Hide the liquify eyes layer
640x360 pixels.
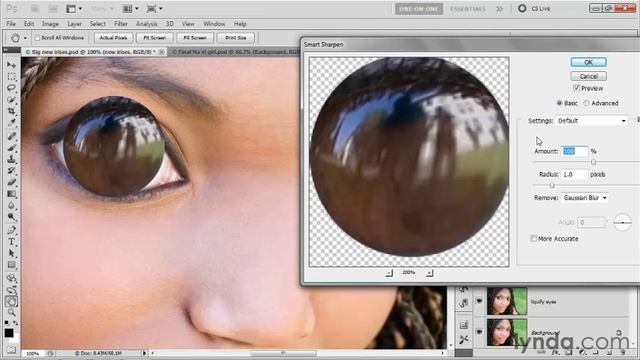479,301
